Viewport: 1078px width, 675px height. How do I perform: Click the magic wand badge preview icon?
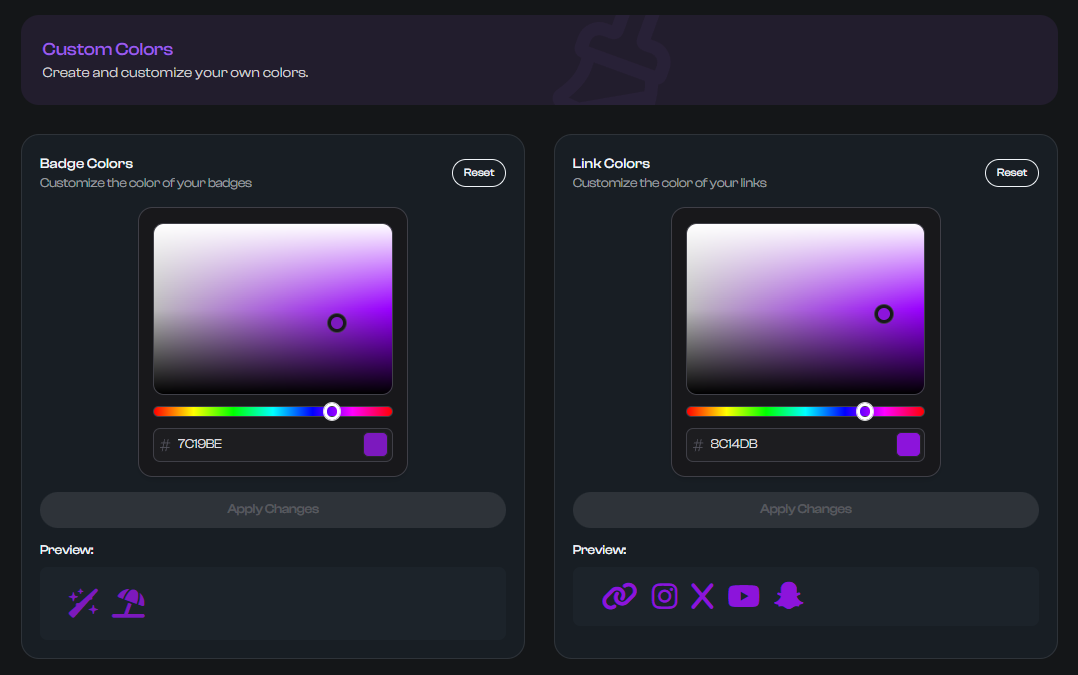coord(83,603)
